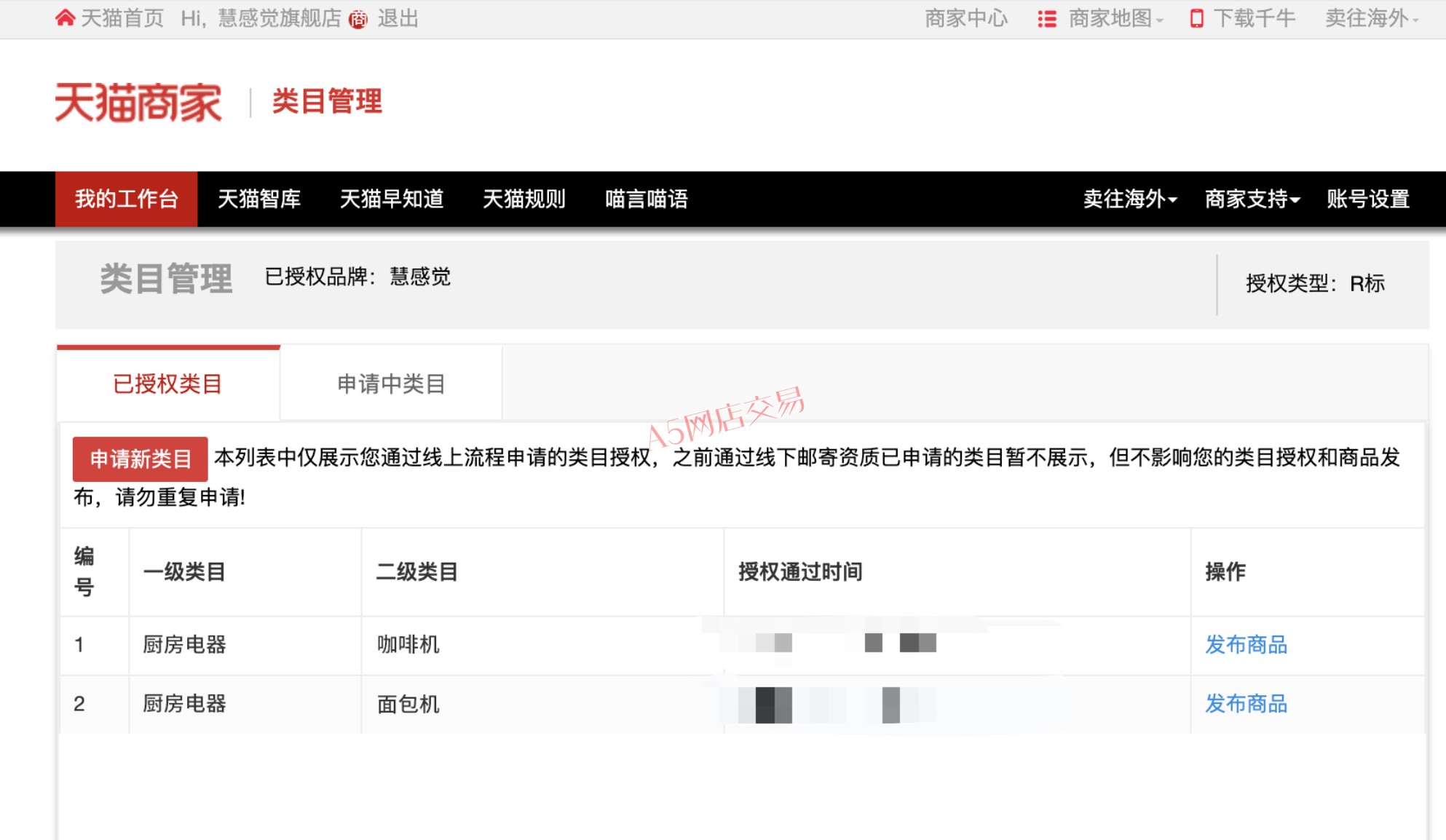Click the merchant badge icon after 慧感觉旗舰店

click(x=358, y=20)
